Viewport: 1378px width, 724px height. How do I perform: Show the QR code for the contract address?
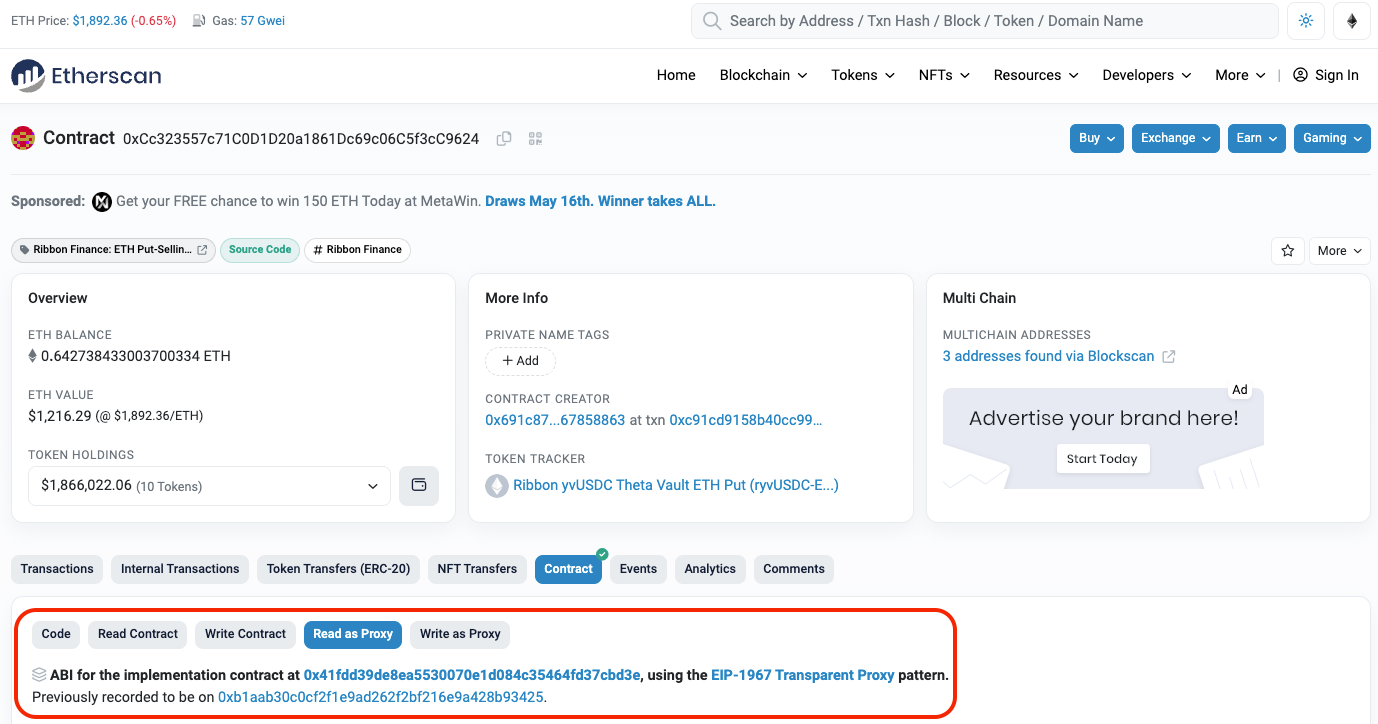coord(535,139)
